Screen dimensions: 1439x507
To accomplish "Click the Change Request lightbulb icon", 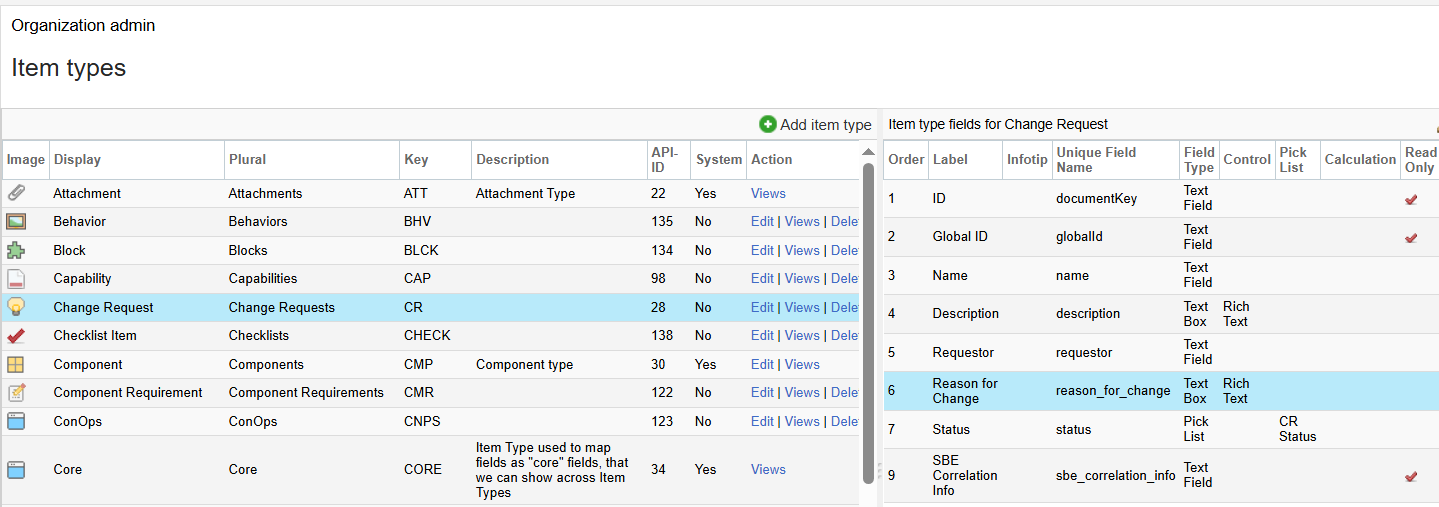I will point(16,307).
